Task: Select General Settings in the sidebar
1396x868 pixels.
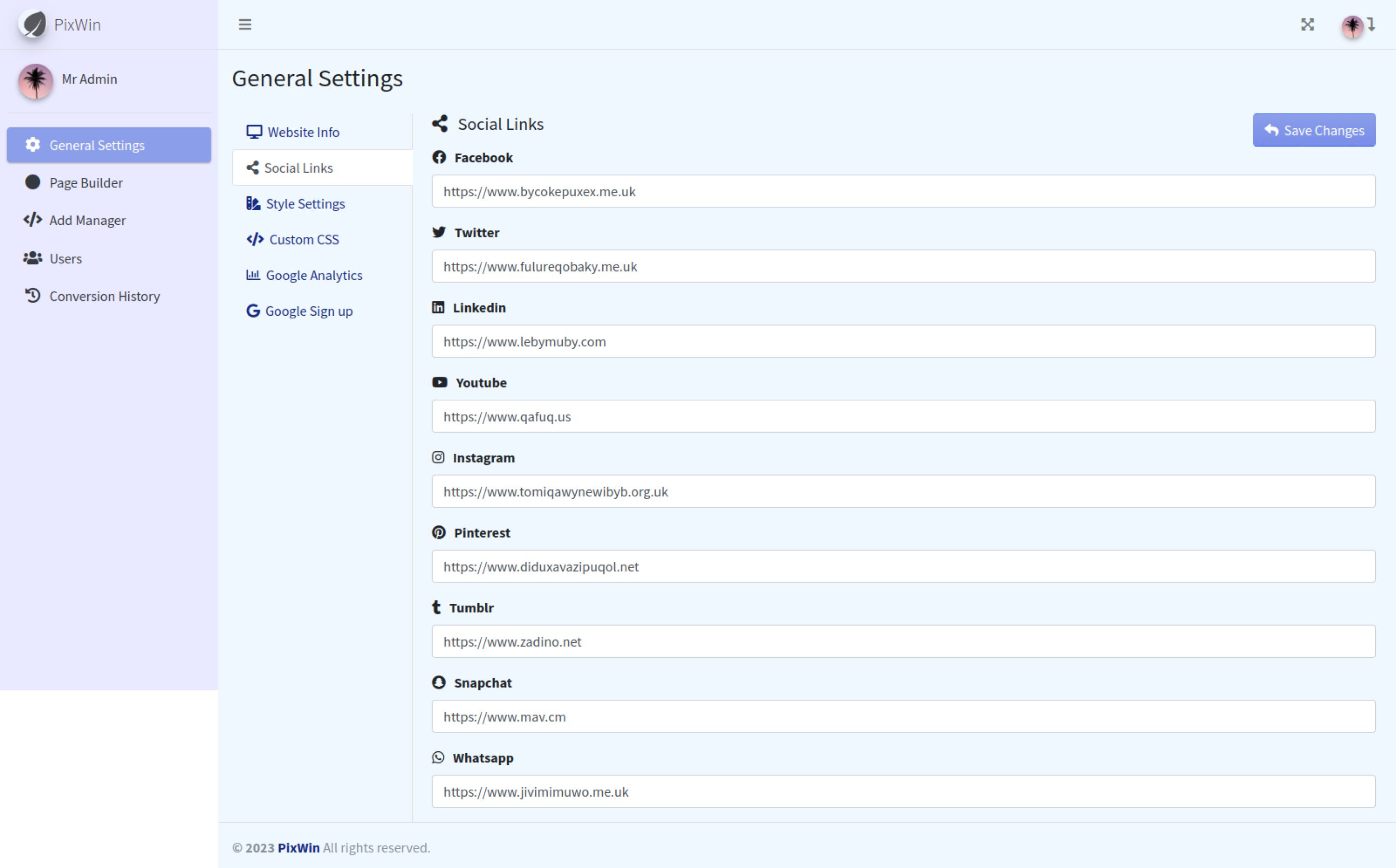Action: (x=96, y=145)
